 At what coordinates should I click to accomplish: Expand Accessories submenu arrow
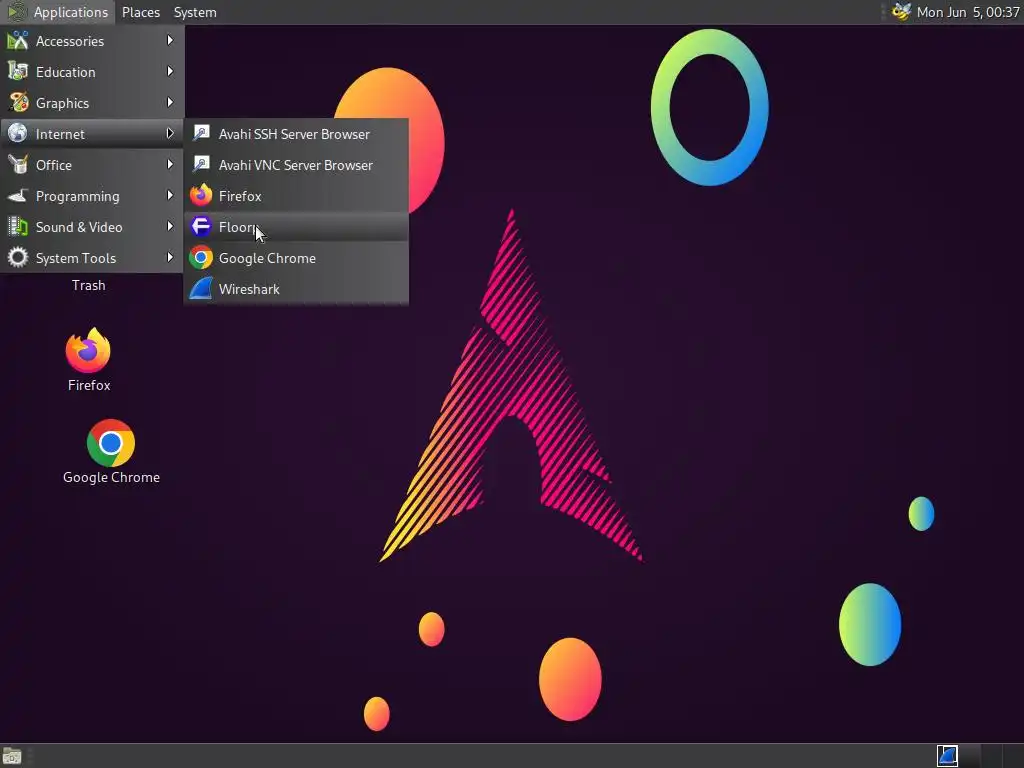170,40
